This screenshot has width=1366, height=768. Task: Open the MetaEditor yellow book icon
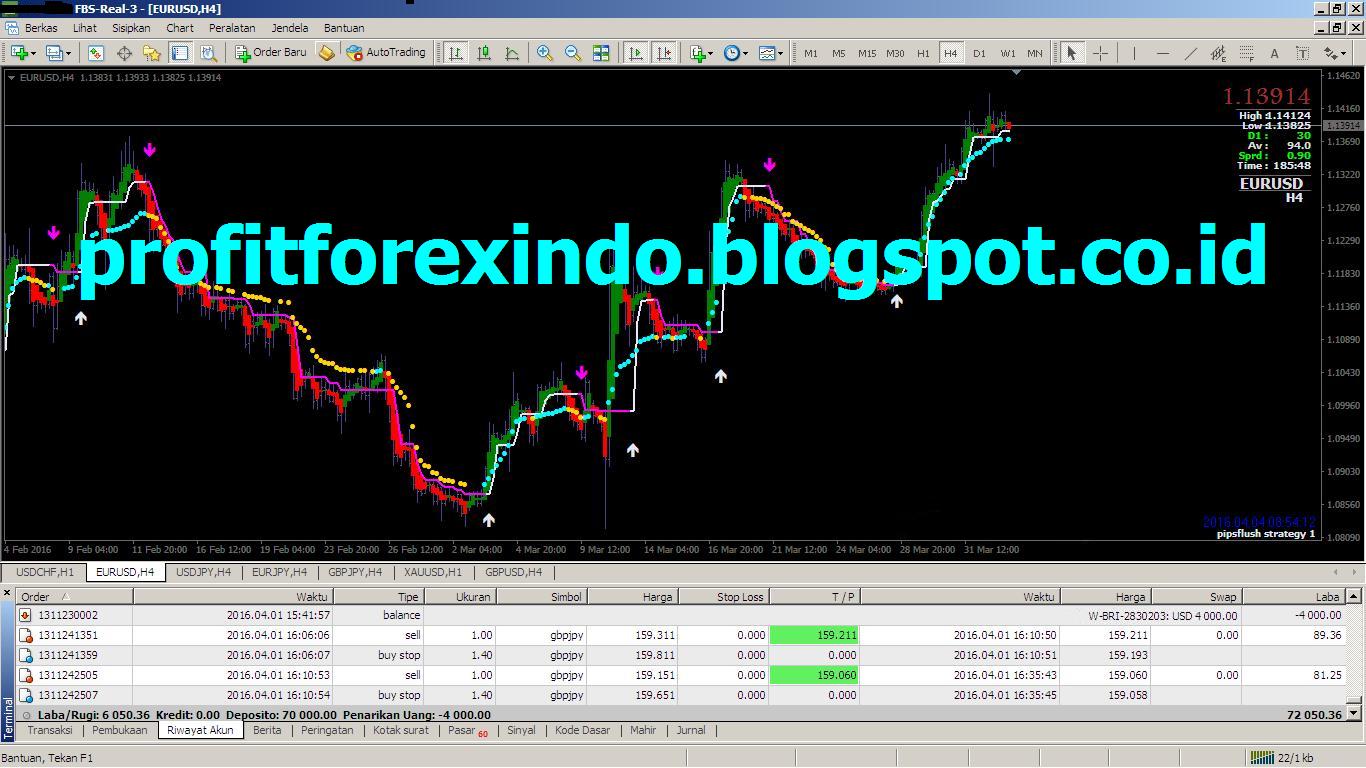click(x=326, y=53)
